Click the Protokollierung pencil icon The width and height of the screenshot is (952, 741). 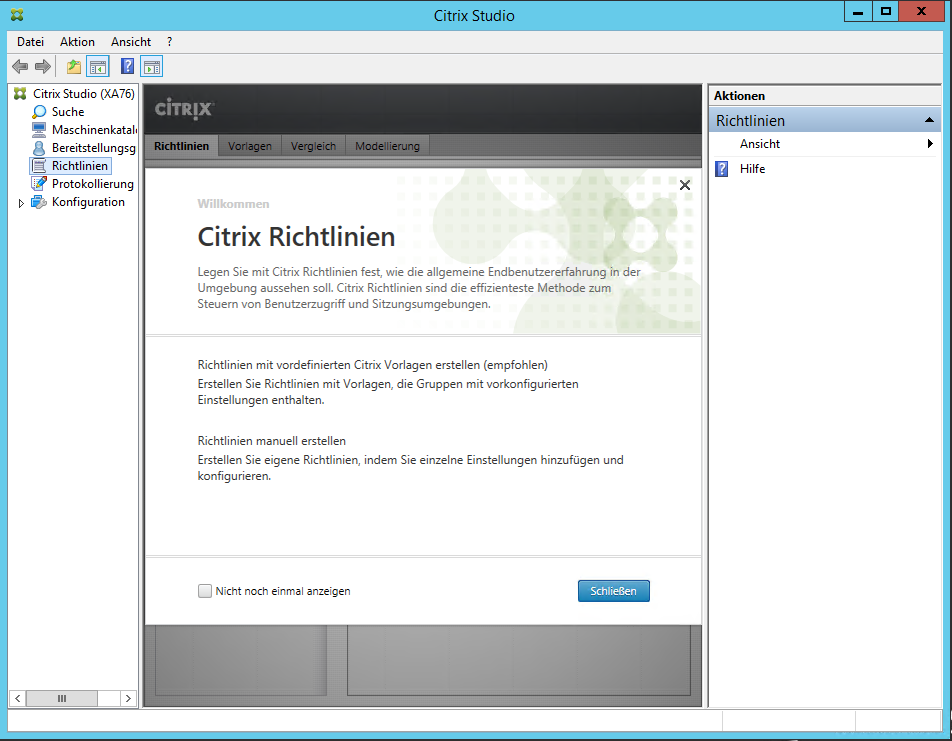point(39,183)
